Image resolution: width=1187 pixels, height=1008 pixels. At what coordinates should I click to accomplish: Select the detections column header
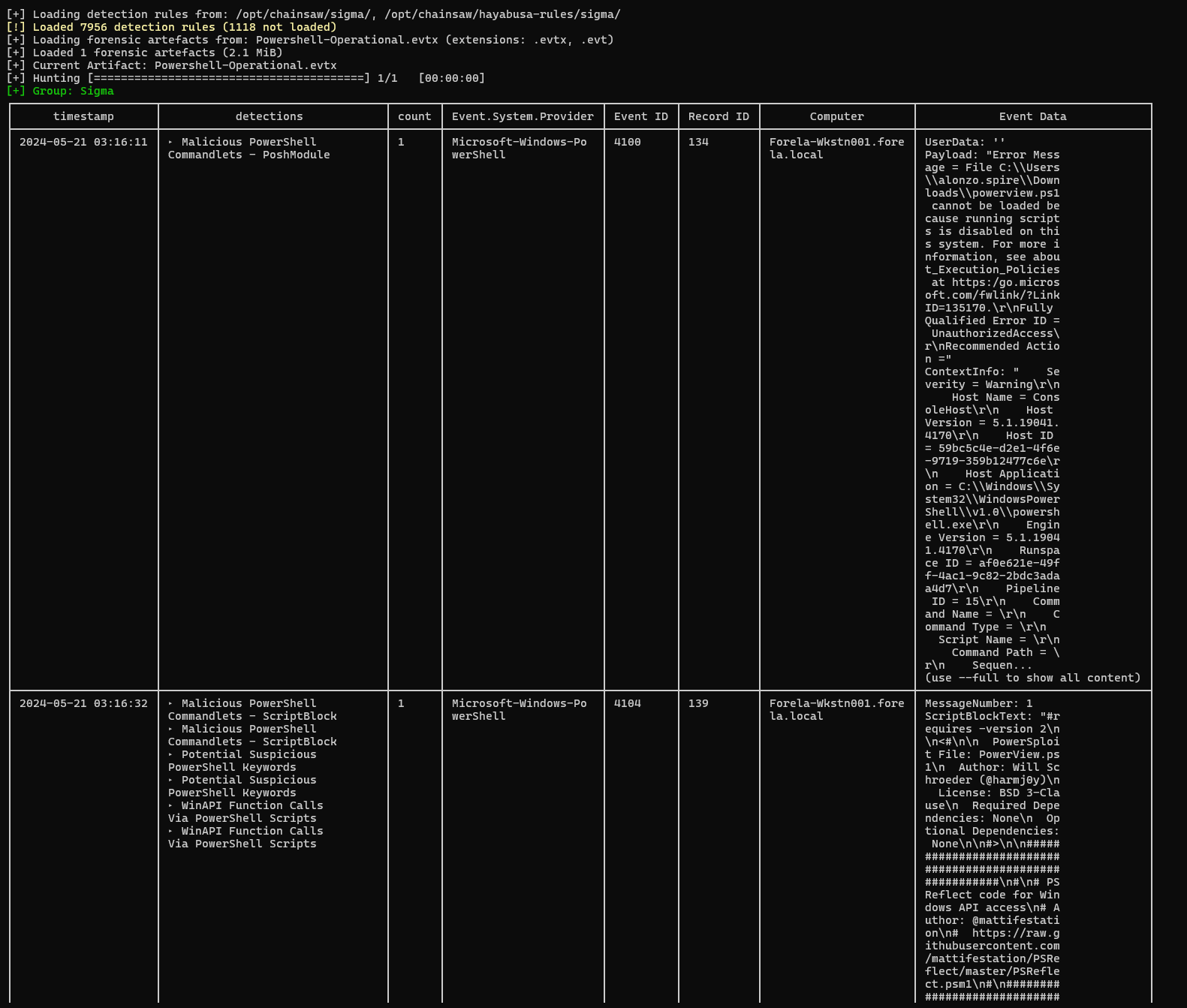[x=269, y=116]
